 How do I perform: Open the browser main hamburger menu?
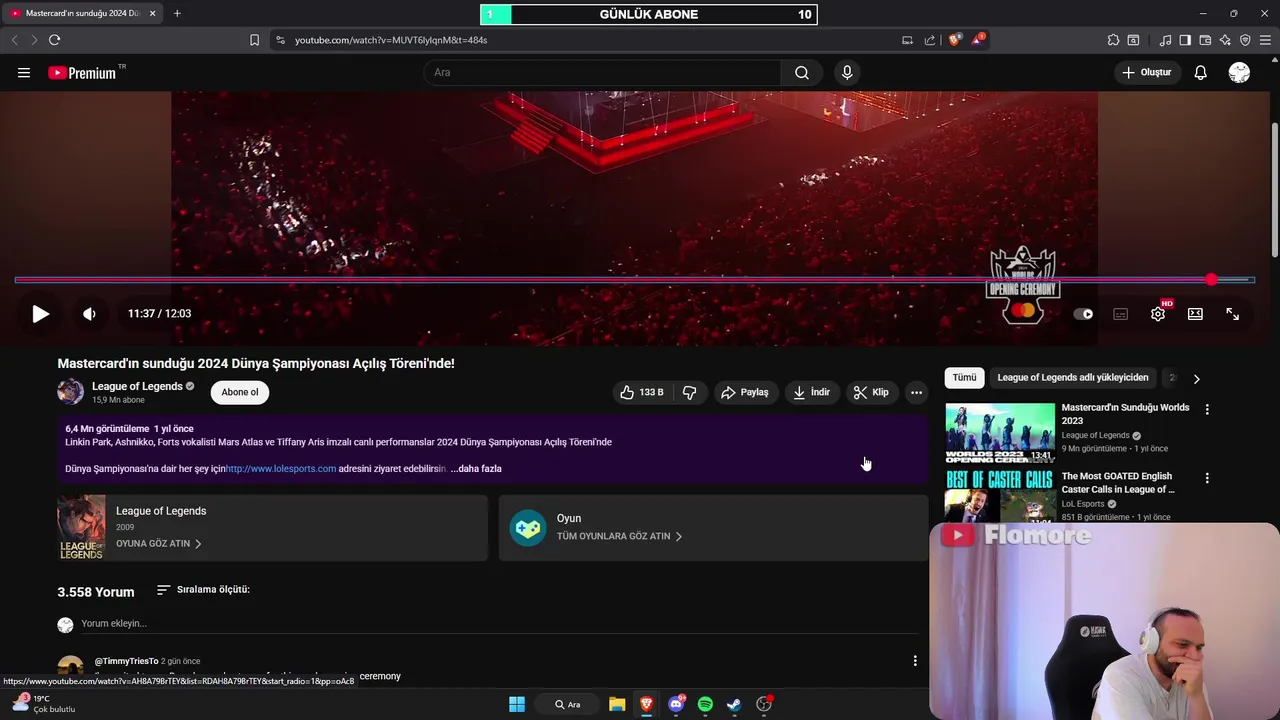click(1266, 40)
